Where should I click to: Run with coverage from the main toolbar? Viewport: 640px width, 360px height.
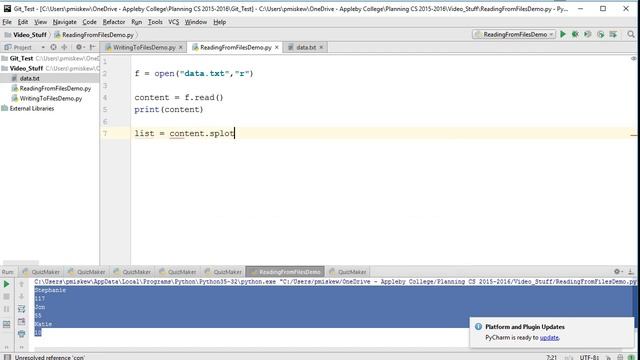pos(587,34)
